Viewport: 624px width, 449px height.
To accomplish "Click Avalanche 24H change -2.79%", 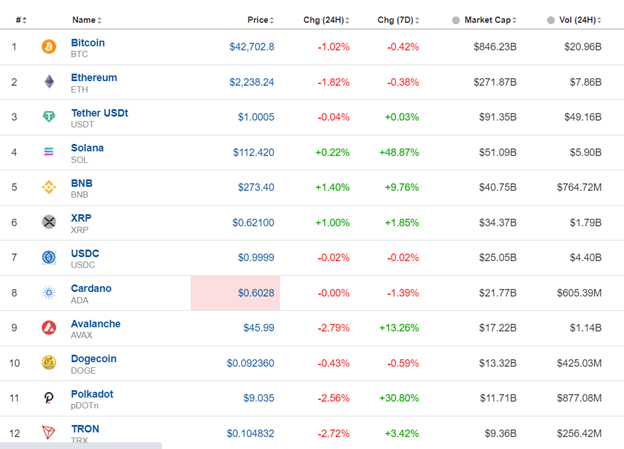I will [333, 328].
